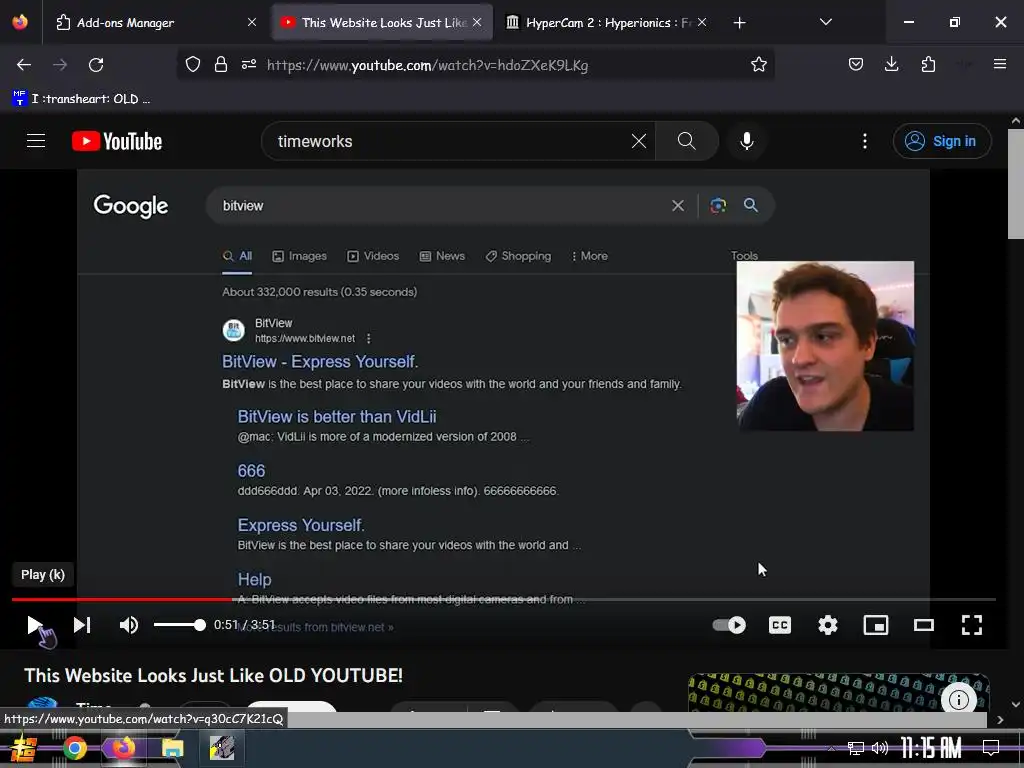Go back to previous page
This screenshot has width=1024, height=768.
point(24,65)
